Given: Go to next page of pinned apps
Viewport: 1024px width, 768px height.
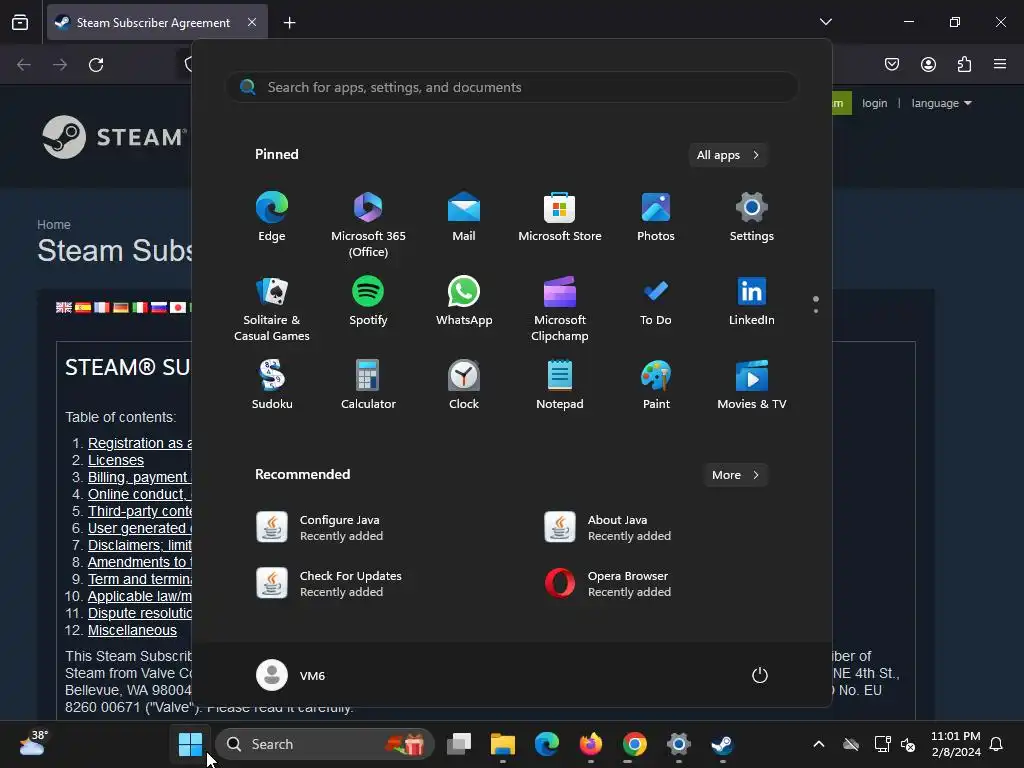Looking at the screenshot, I should (x=816, y=311).
